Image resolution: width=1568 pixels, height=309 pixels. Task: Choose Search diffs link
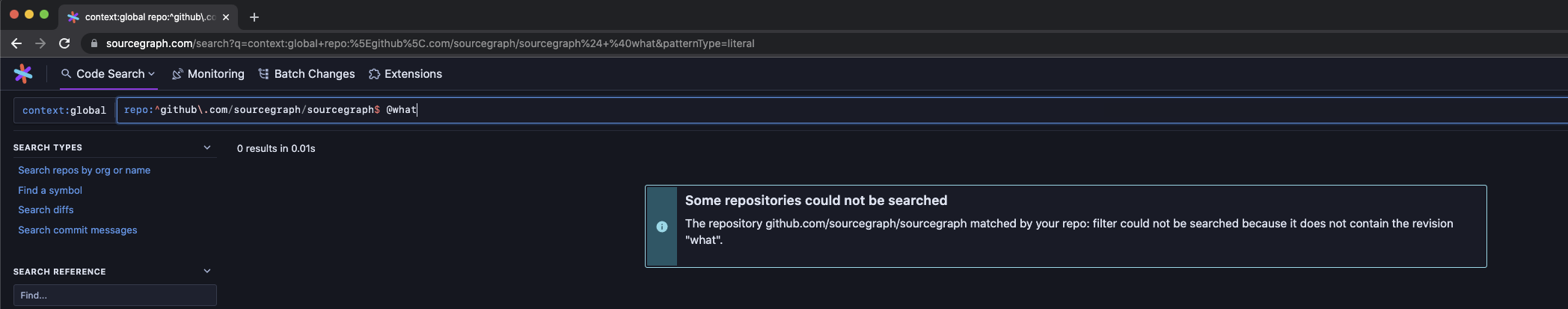tap(46, 210)
